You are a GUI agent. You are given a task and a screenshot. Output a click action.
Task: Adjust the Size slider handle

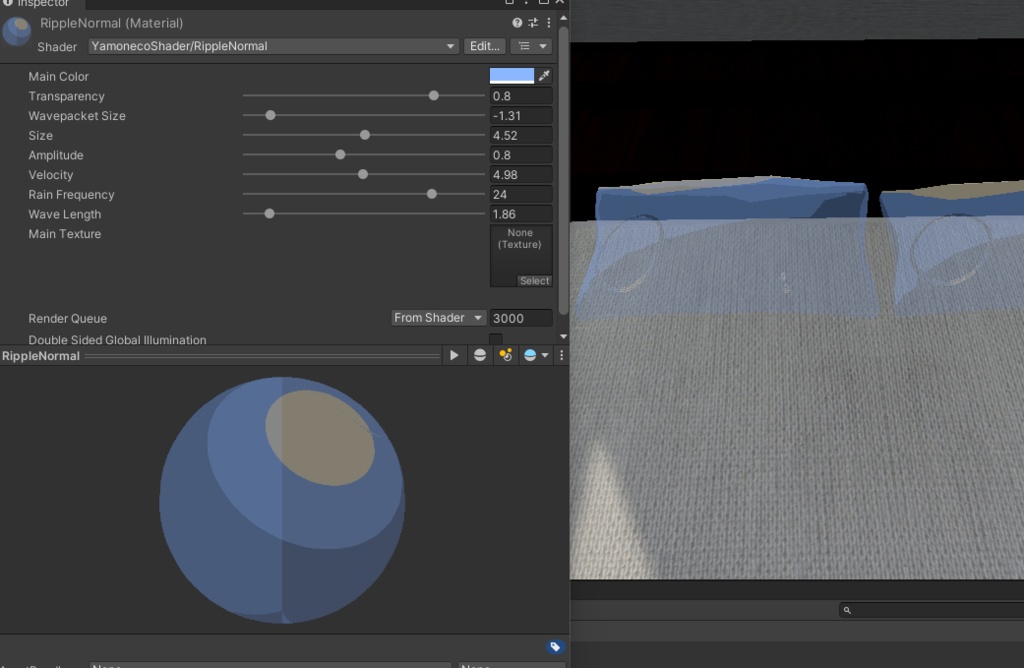pyautogui.click(x=365, y=135)
